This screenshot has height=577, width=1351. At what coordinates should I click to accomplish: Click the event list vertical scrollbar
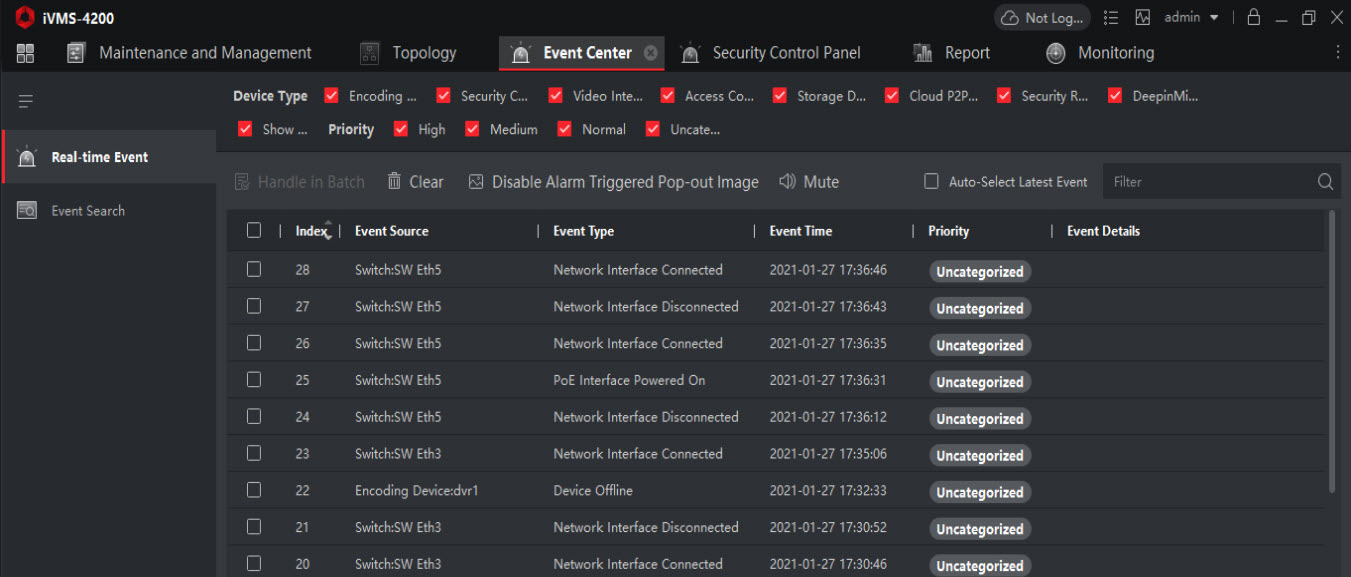(x=1331, y=350)
